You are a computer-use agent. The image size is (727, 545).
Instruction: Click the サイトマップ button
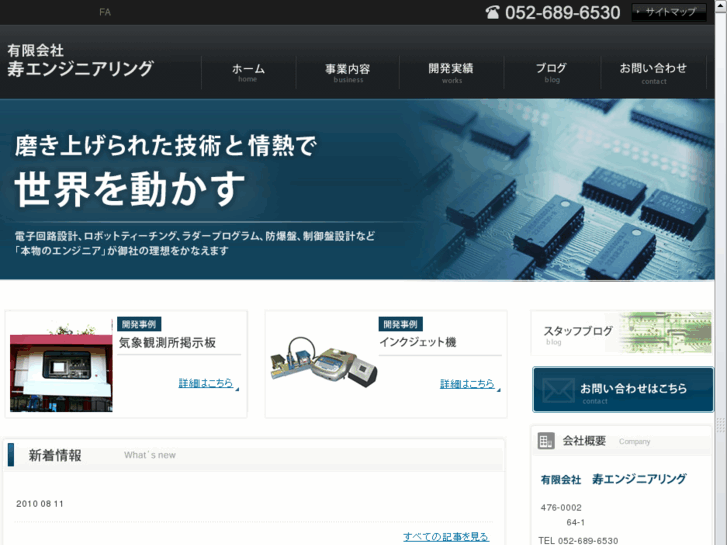669,12
